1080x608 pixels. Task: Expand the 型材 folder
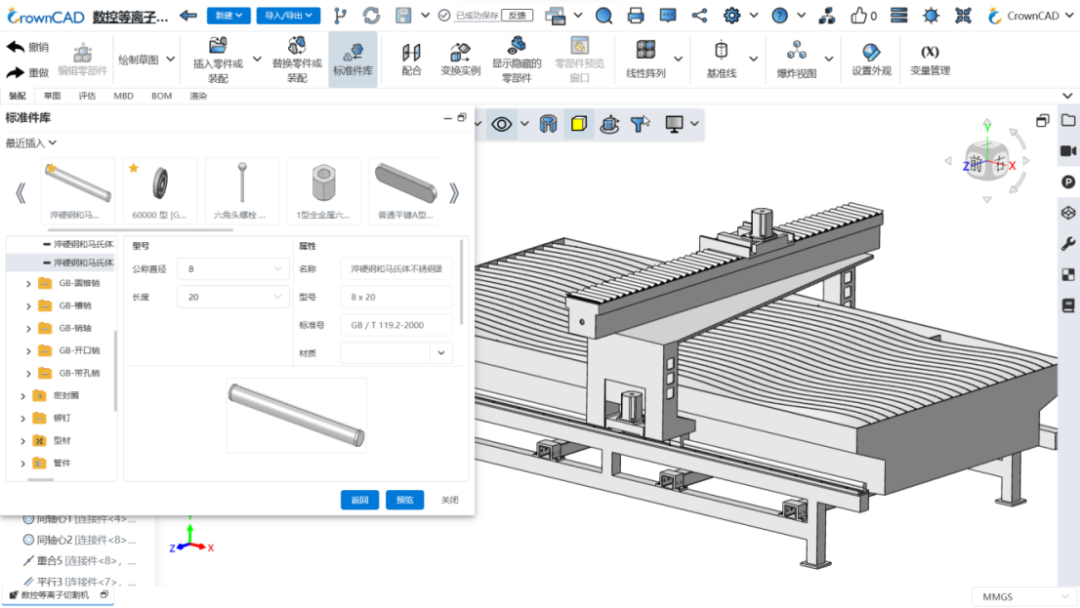[x=23, y=441]
